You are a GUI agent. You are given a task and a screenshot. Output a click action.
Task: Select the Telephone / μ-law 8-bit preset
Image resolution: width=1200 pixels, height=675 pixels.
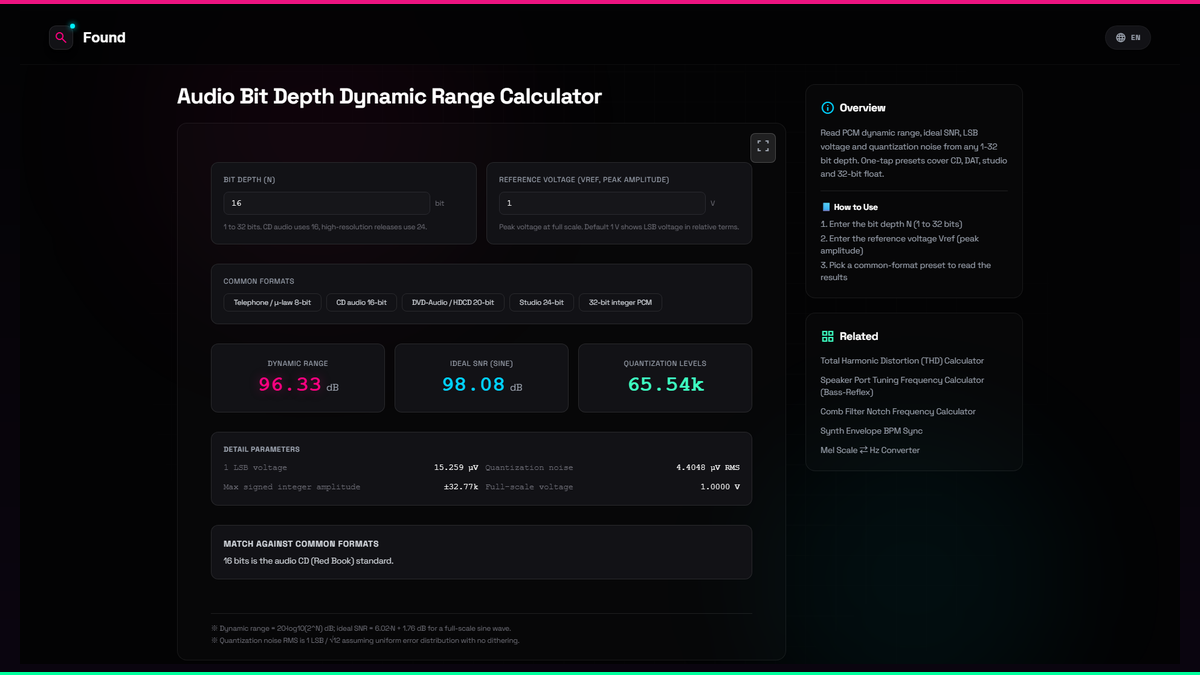[x=272, y=302]
